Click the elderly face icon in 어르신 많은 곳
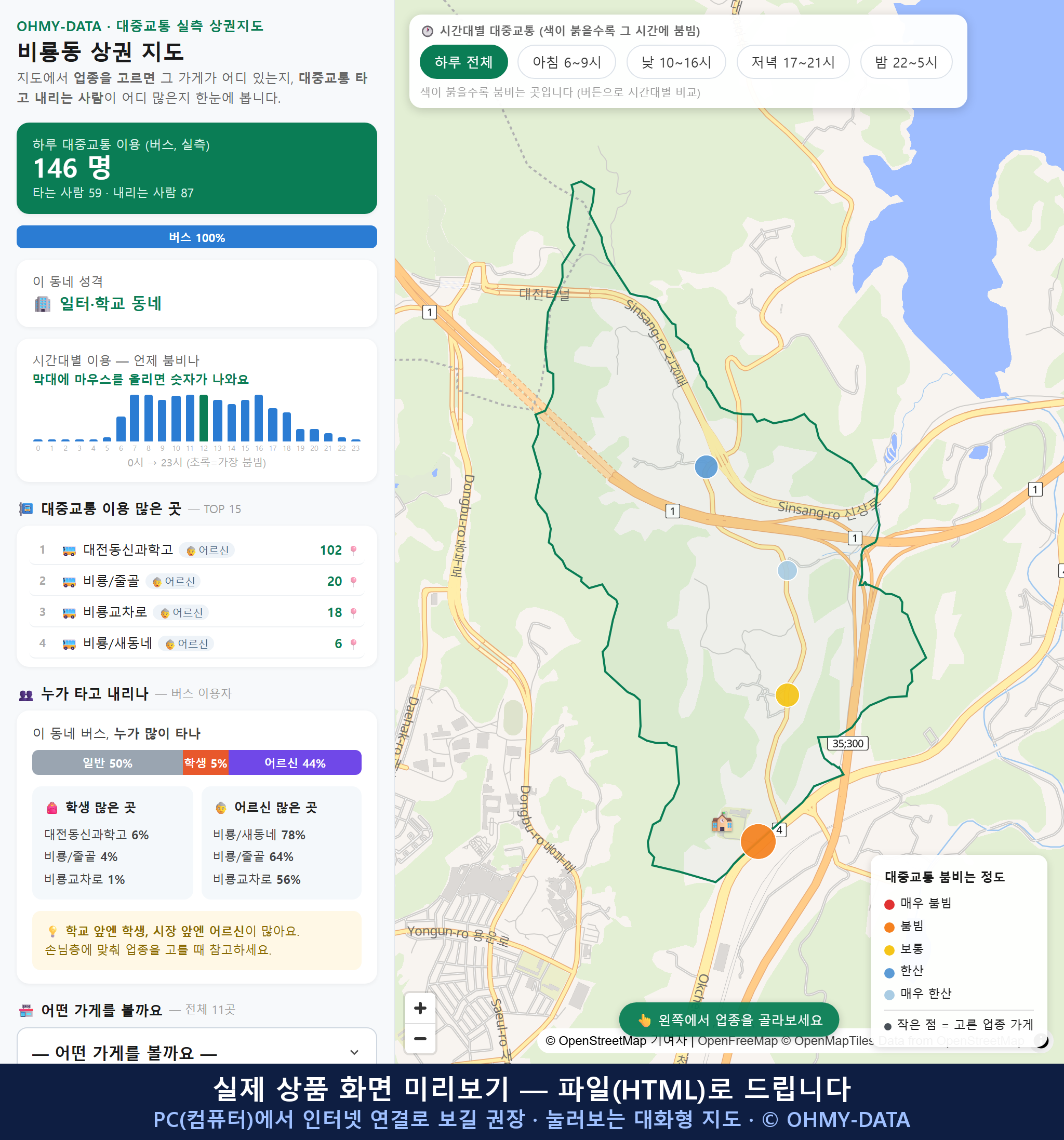The height and width of the screenshot is (1140, 1064). (x=221, y=808)
